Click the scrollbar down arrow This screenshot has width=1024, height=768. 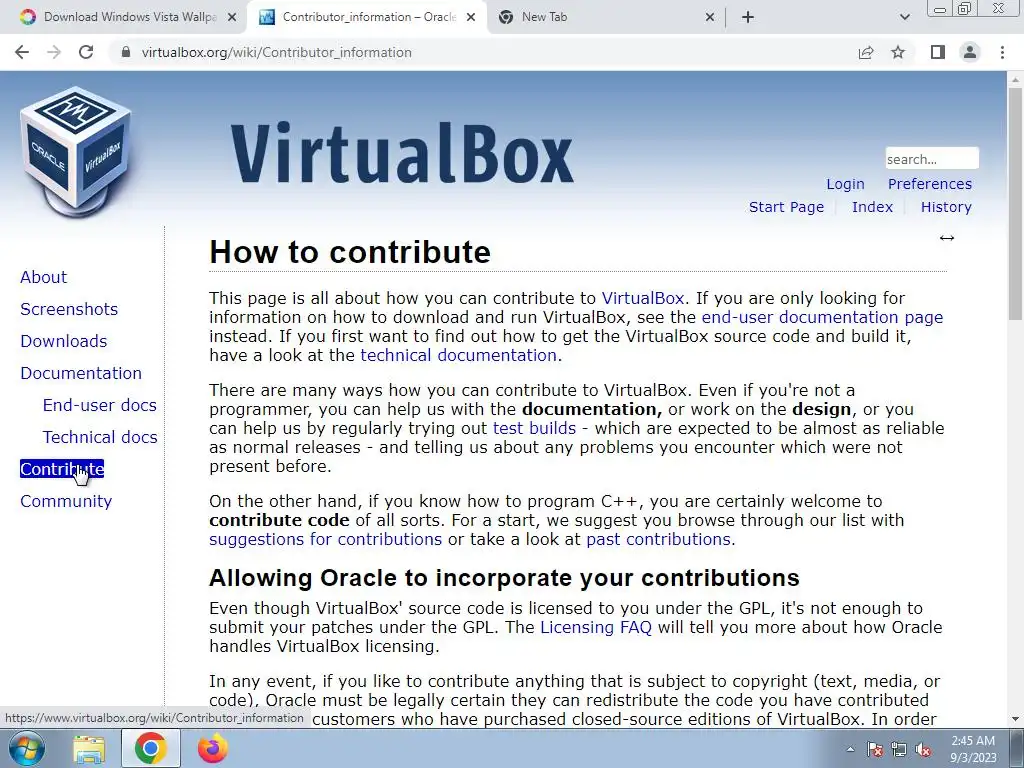(x=1014, y=719)
